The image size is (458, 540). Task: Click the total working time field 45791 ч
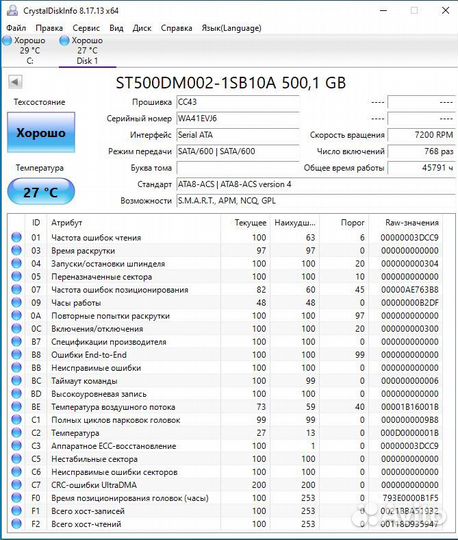tap(421, 168)
